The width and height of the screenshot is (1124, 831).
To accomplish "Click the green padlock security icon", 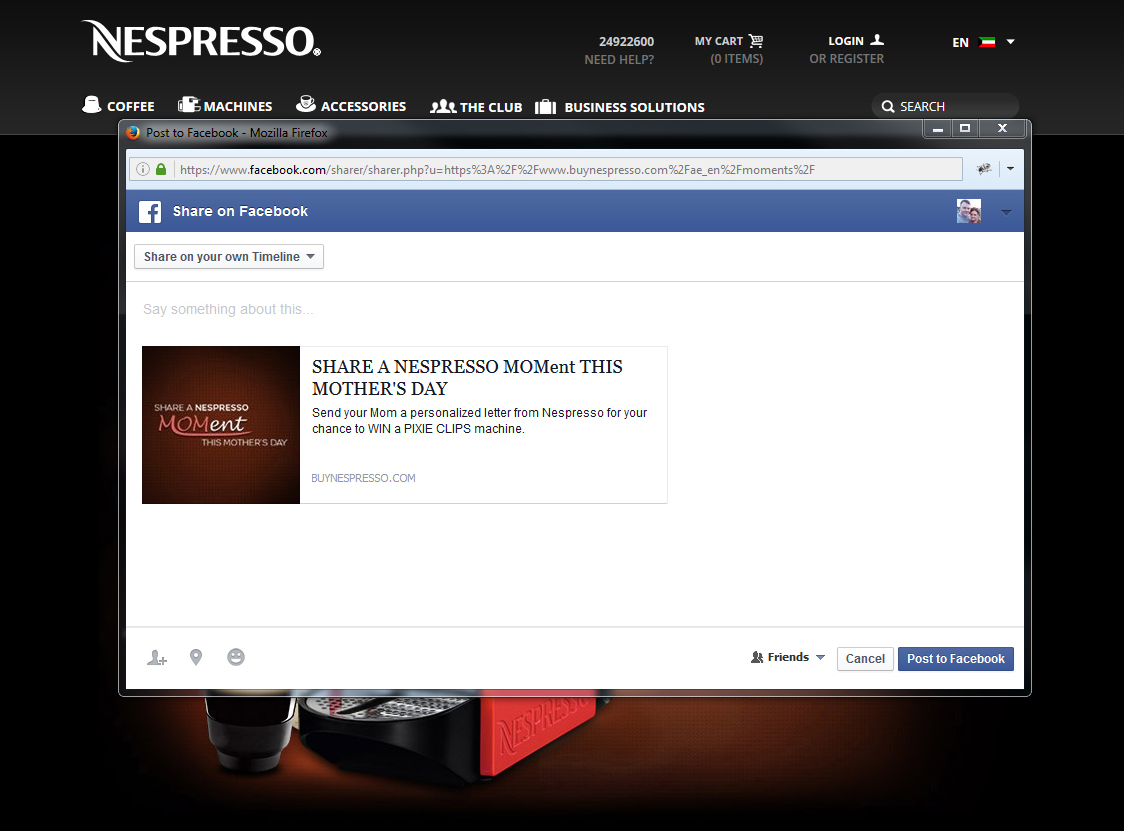I will pos(161,169).
